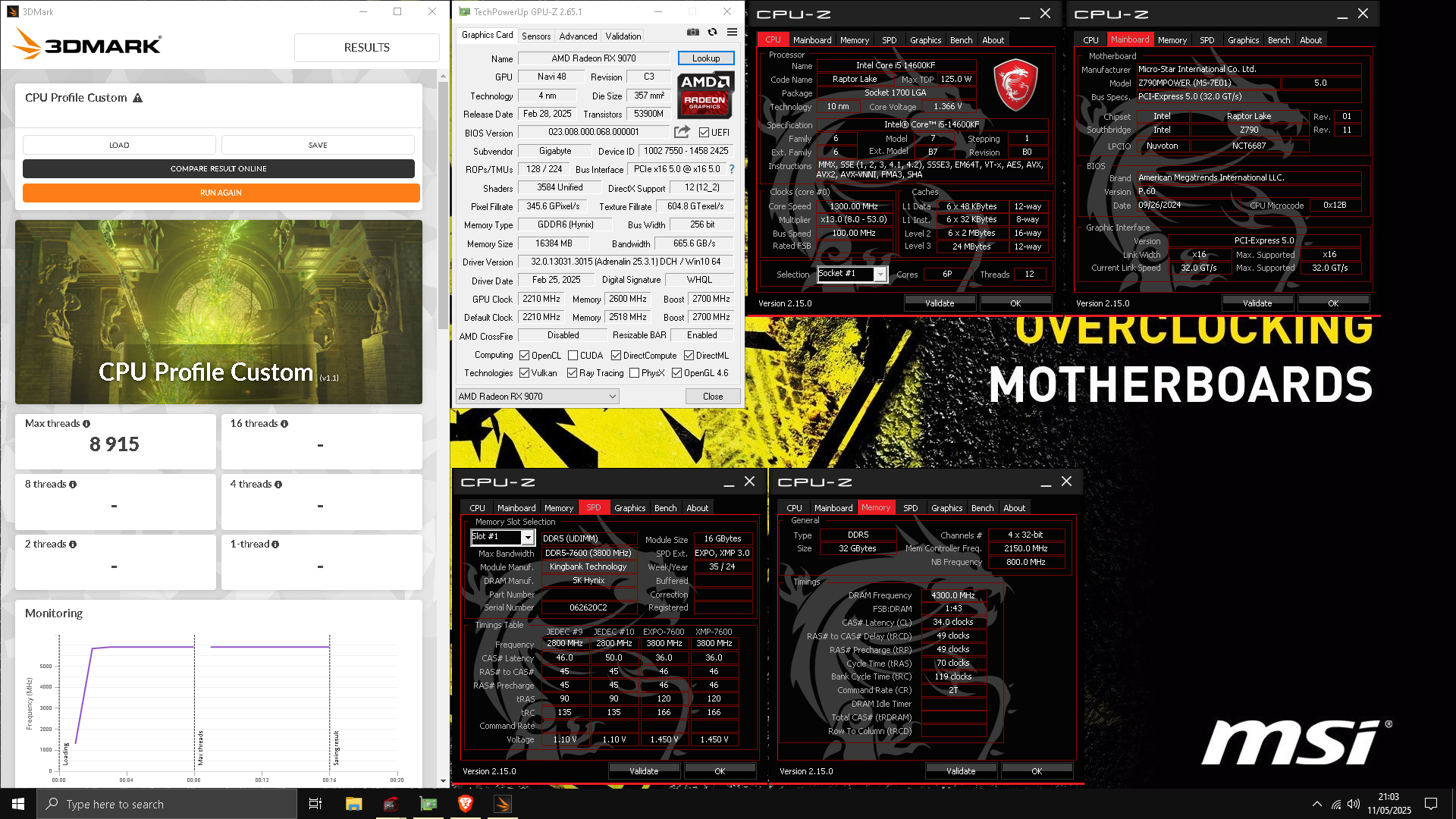Open the notification center icon

click(1431, 804)
